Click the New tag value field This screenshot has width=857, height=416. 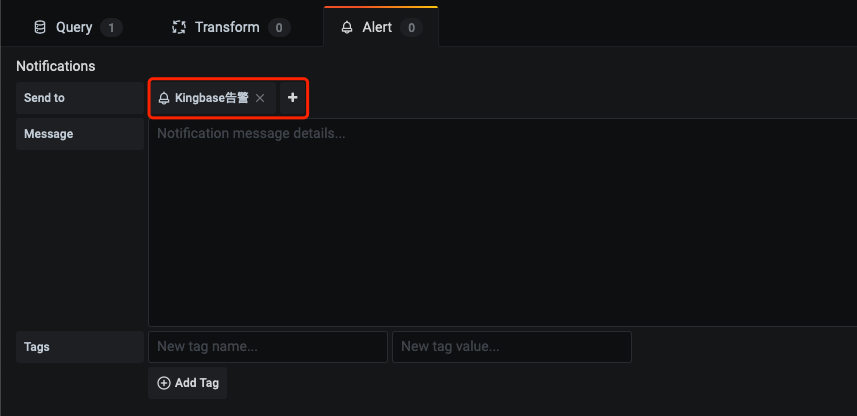(512, 347)
